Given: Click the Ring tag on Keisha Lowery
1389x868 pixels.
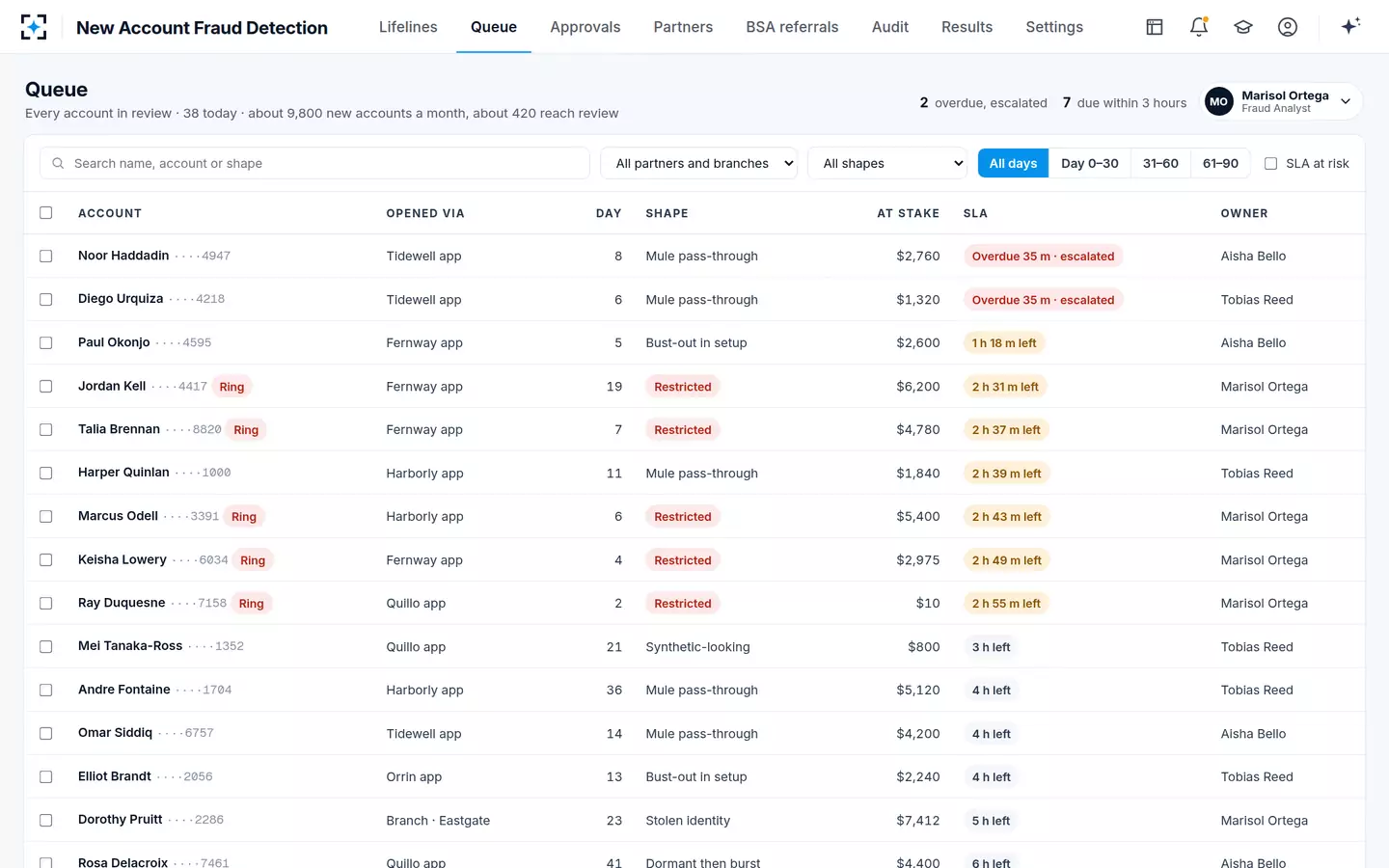Looking at the screenshot, I should click(x=253, y=560).
